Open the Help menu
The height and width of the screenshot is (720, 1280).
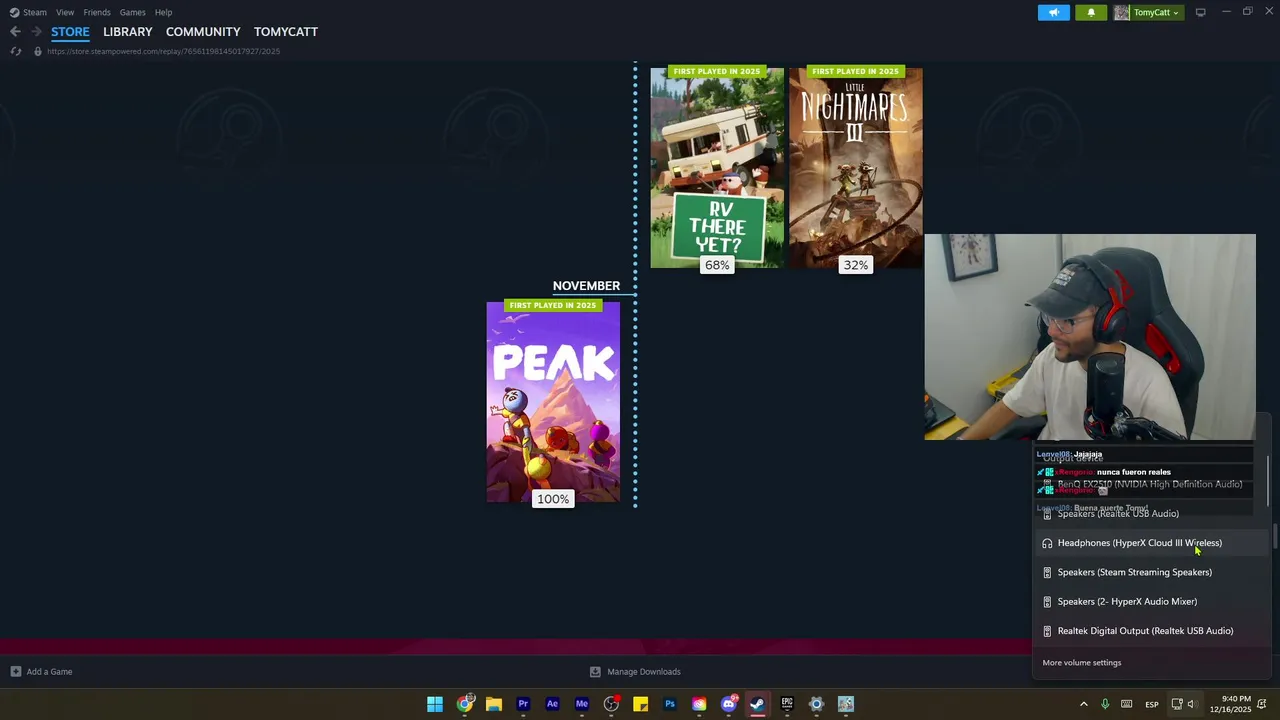163,12
